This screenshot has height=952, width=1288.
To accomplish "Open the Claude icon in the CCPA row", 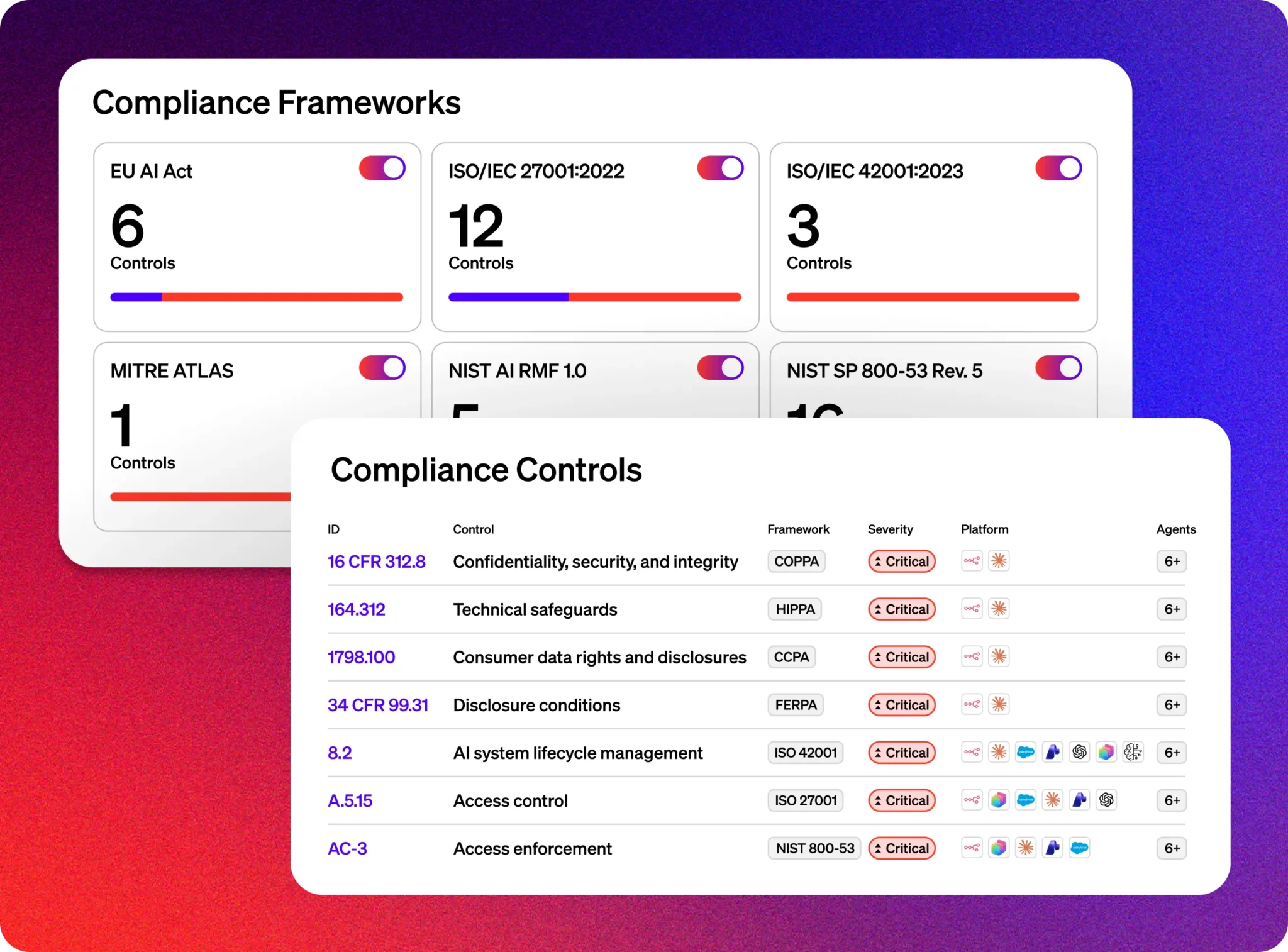I will [x=999, y=656].
